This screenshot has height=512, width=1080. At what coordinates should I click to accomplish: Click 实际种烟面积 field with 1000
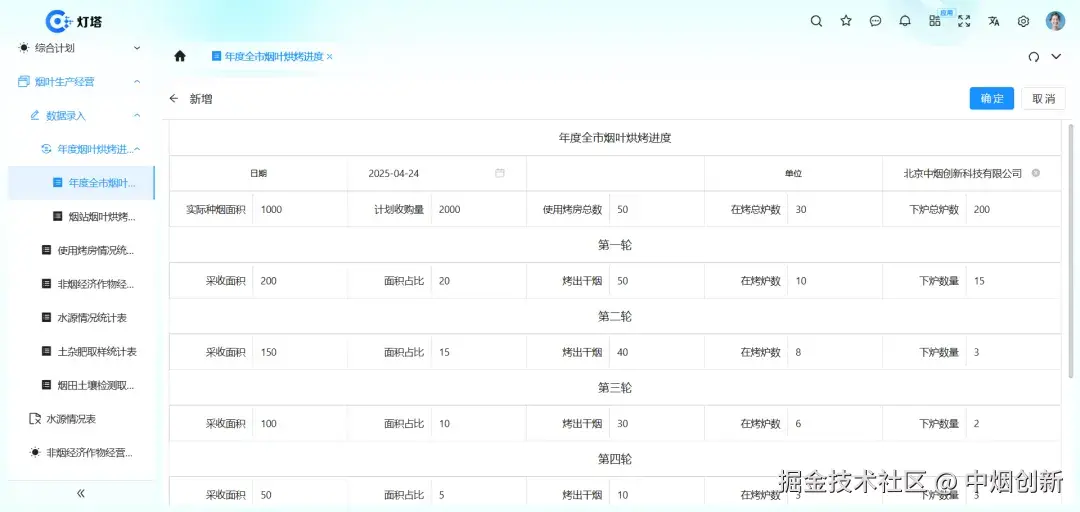300,209
